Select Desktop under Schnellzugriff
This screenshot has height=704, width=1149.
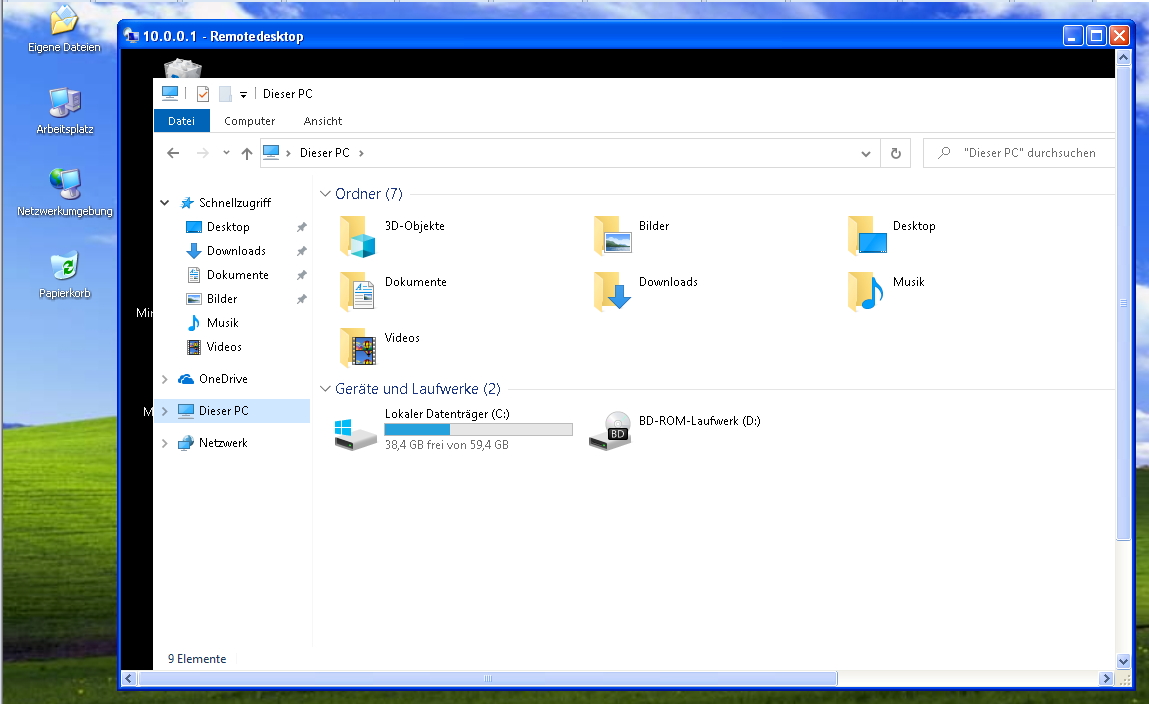point(228,227)
